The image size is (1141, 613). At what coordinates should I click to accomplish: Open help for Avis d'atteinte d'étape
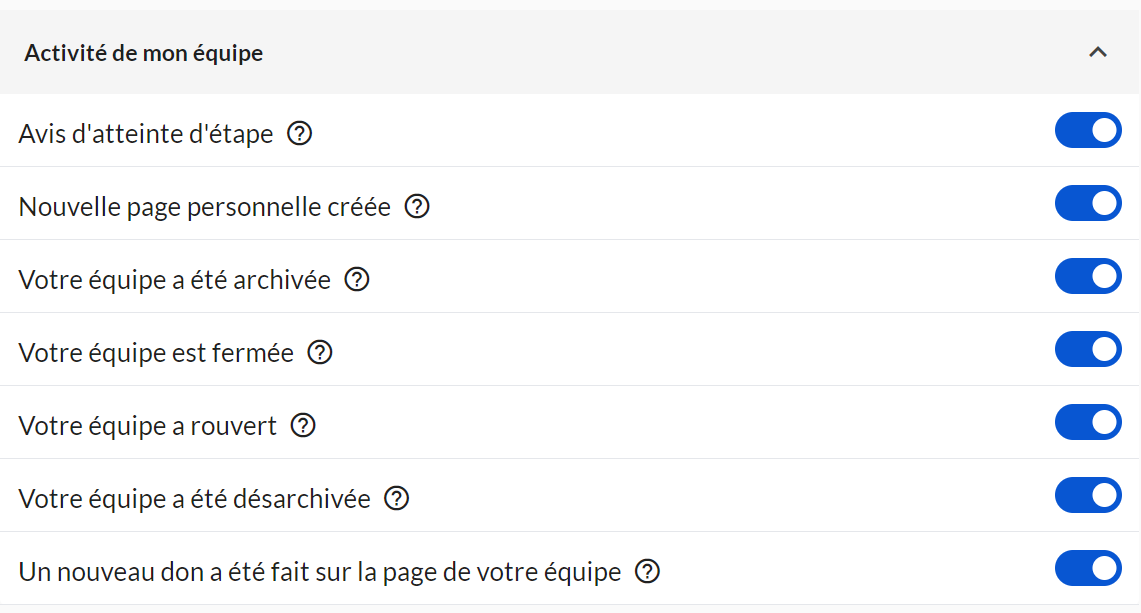tap(300, 133)
